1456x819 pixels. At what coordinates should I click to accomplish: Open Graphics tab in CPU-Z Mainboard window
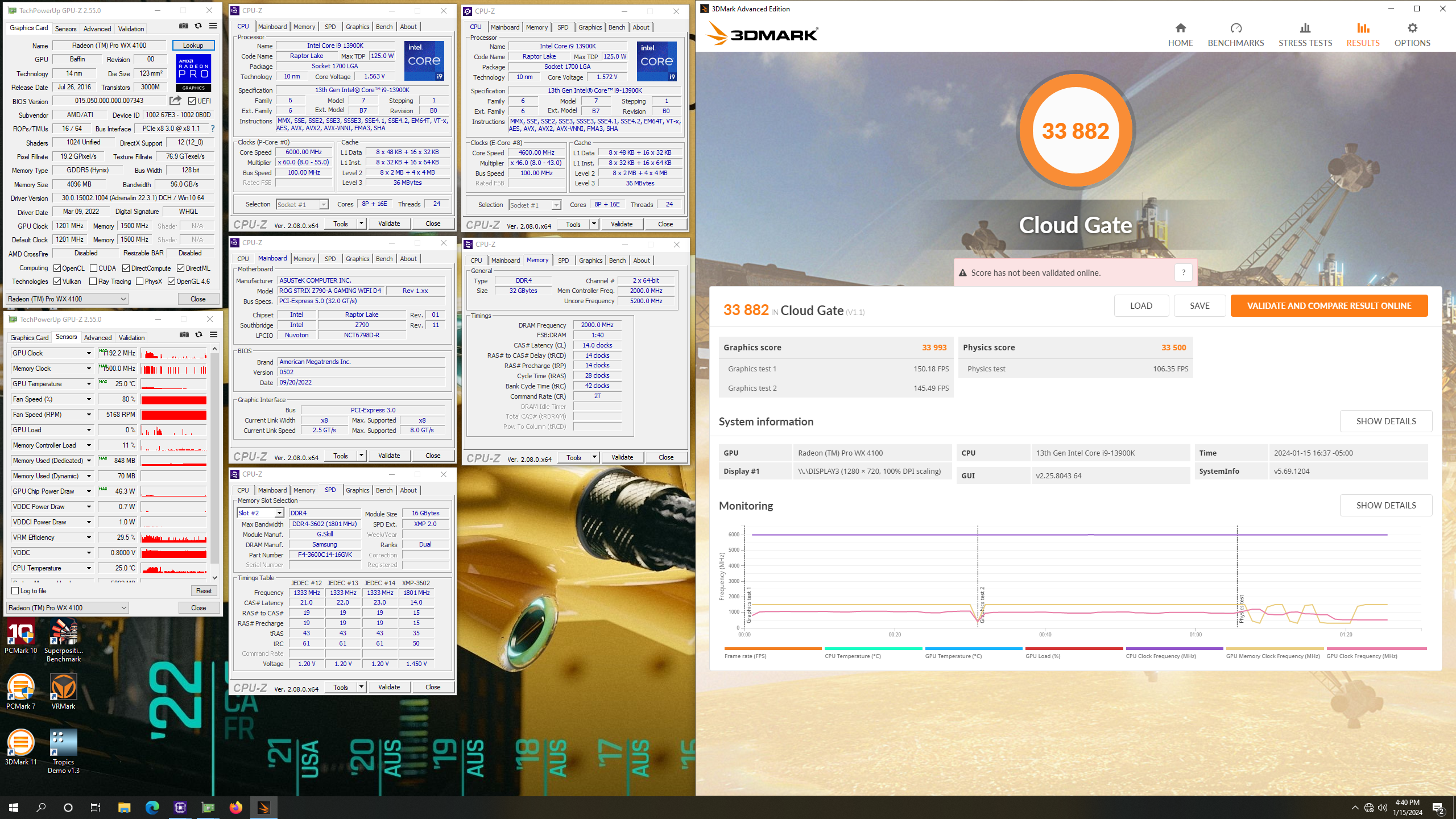(357, 259)
